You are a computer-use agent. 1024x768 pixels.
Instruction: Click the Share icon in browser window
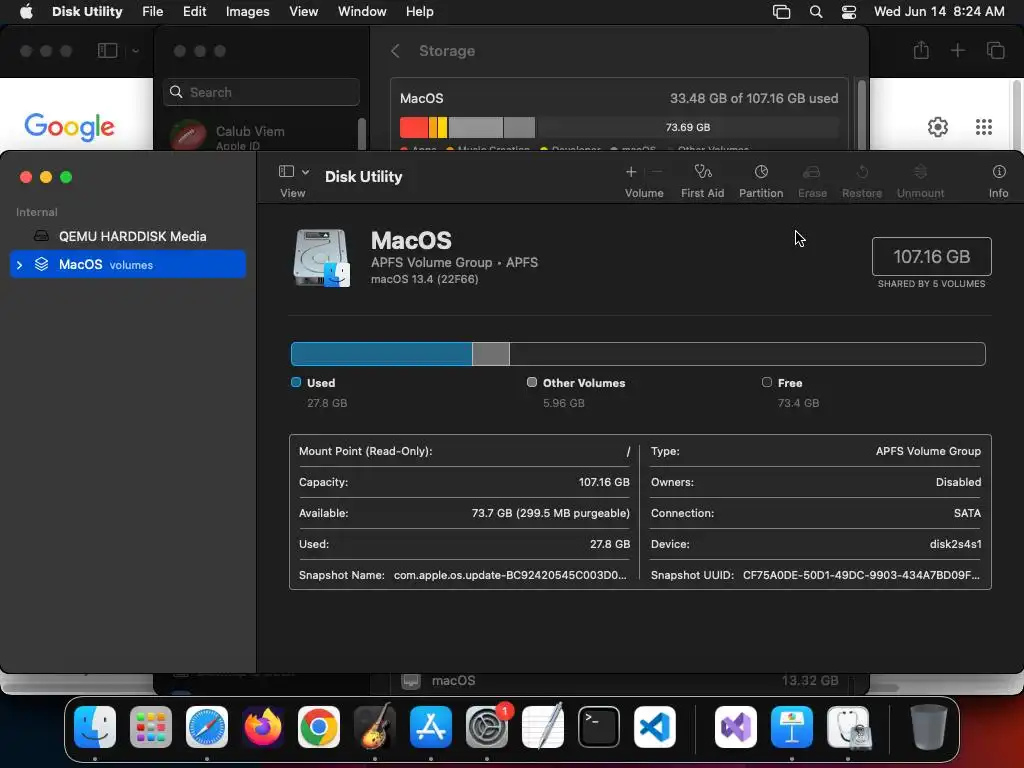pos(921,50)
